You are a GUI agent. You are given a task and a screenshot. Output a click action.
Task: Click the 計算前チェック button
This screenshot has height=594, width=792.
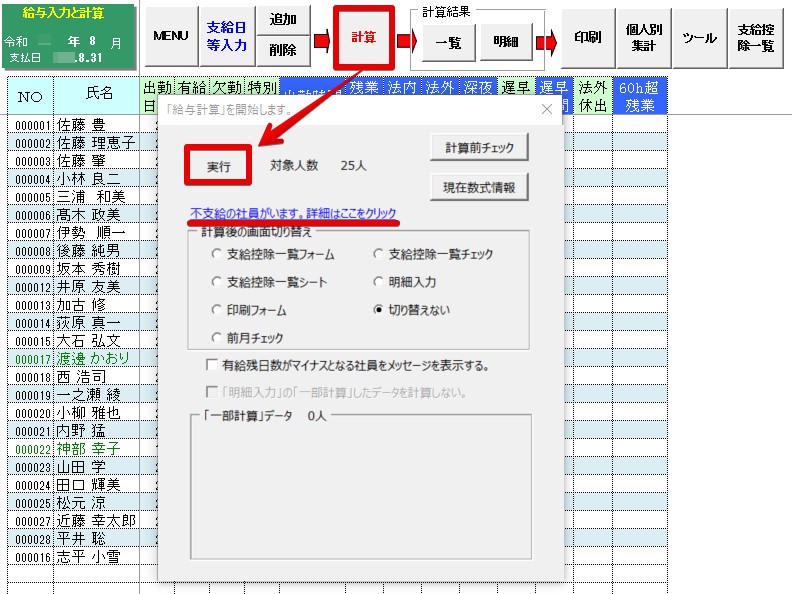(x=479, y=148)
